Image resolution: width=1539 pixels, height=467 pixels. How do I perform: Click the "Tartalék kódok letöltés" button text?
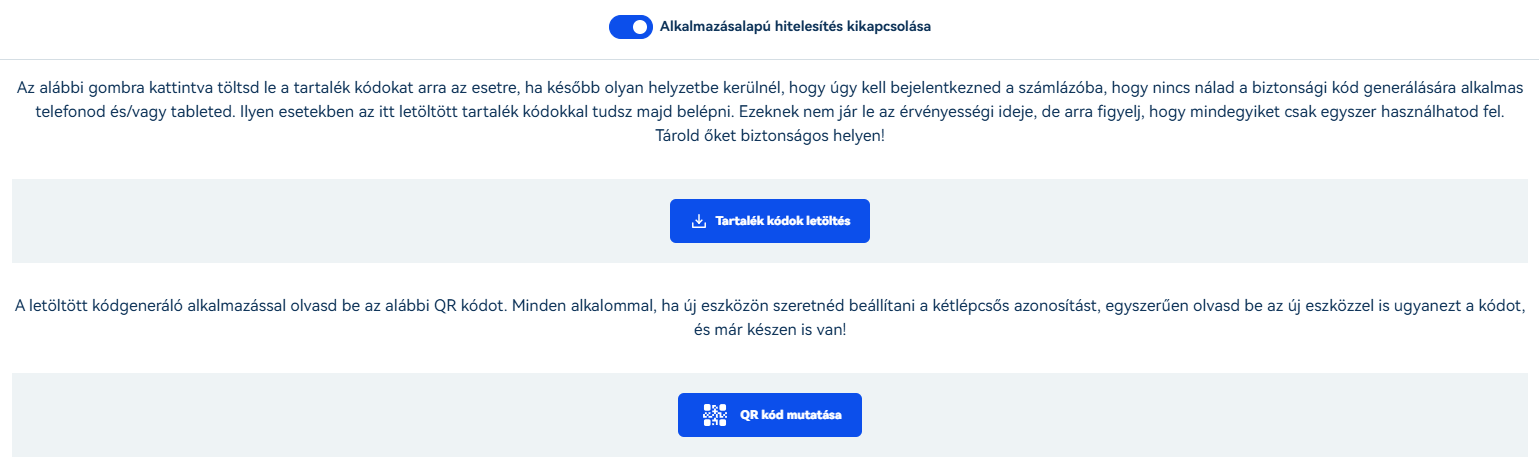pos(783,221)
